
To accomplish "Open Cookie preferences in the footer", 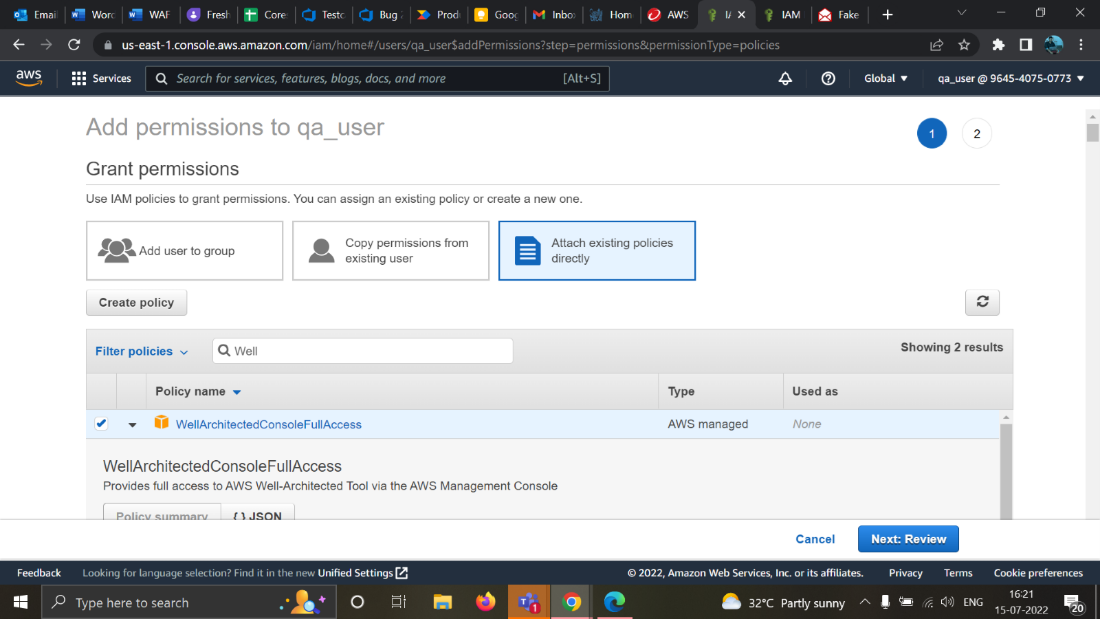I will point(1038,573).
